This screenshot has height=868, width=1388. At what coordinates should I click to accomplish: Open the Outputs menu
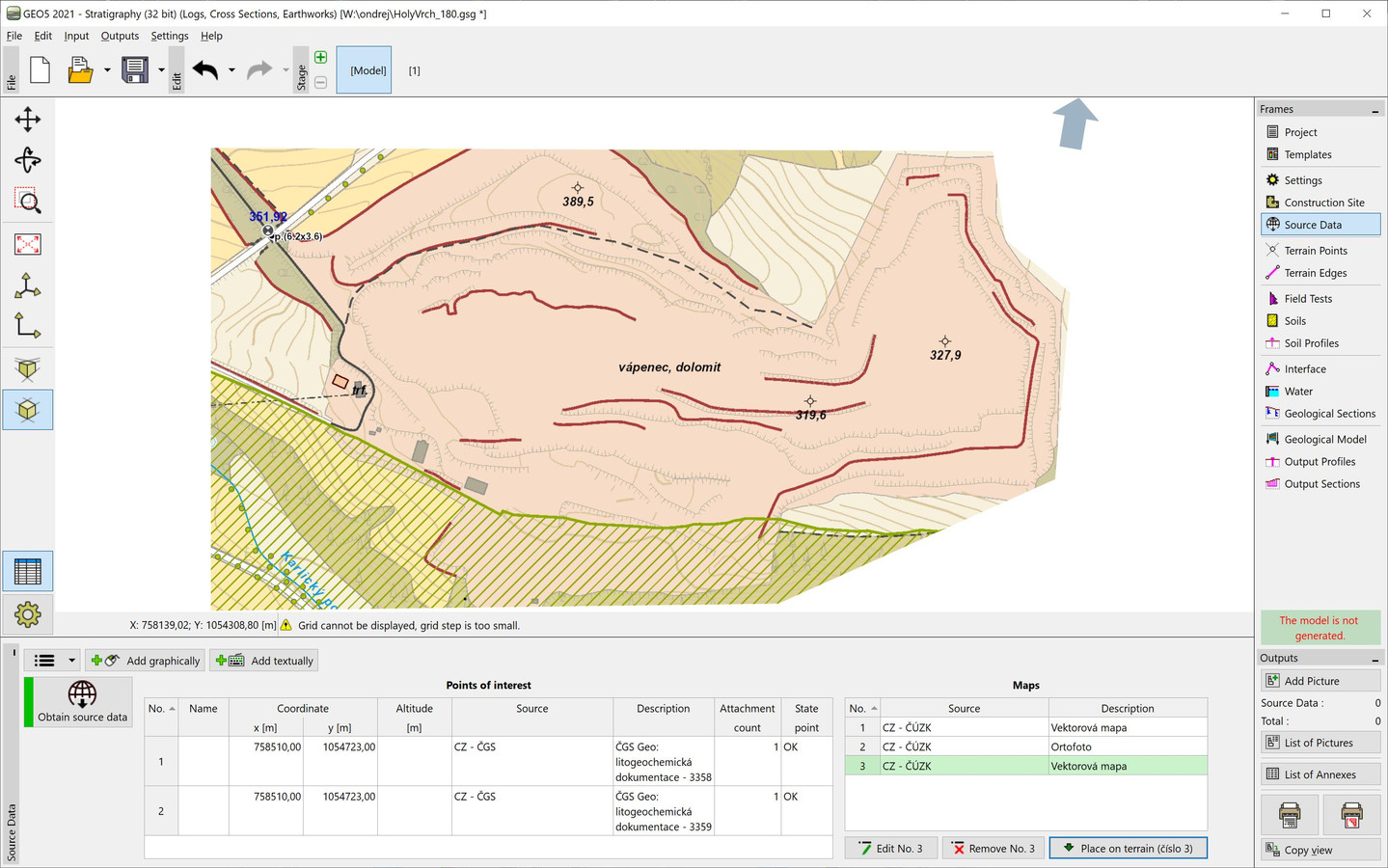tap(120, 36)
